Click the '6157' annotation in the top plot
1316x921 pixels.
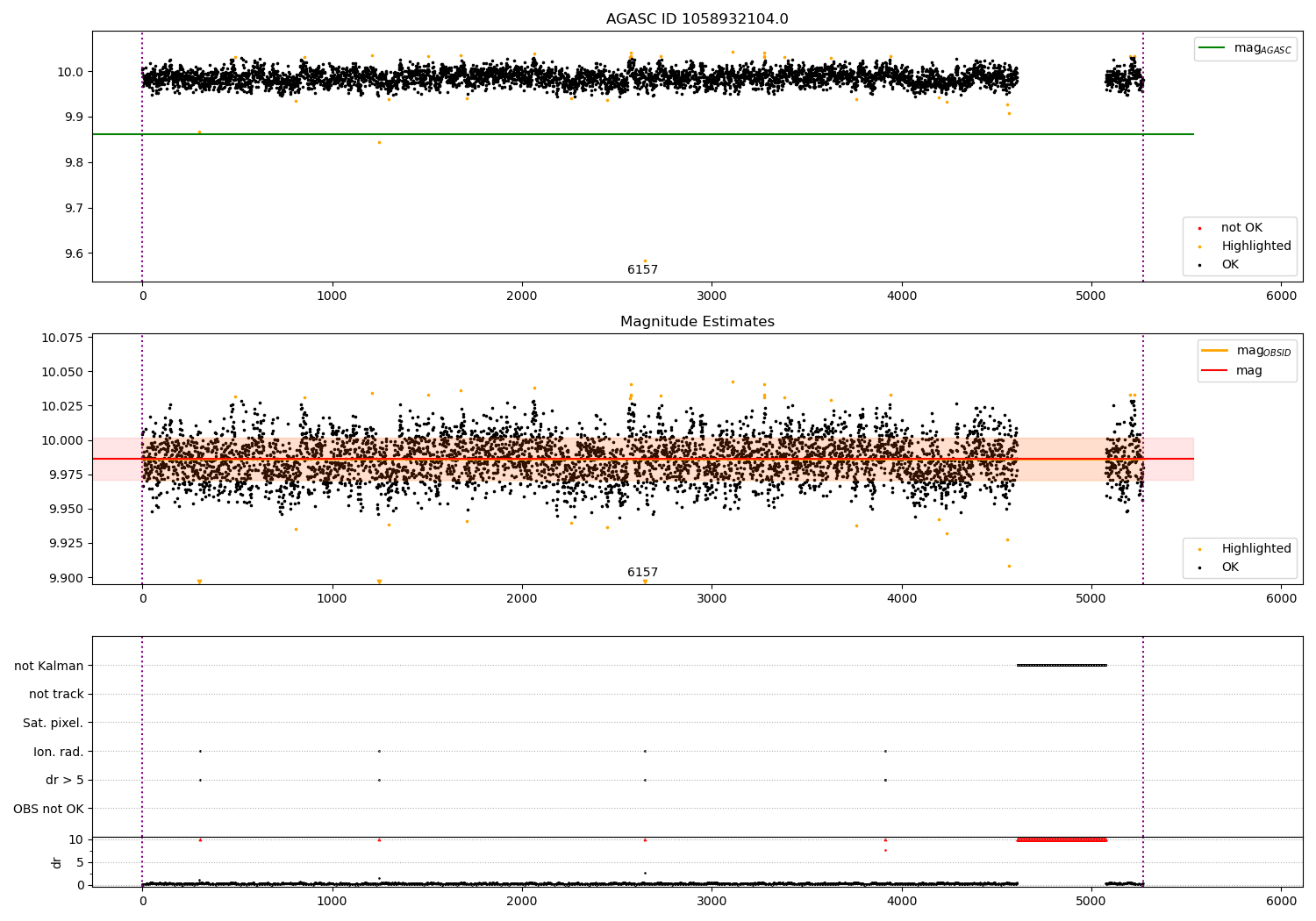pos(642,270)
